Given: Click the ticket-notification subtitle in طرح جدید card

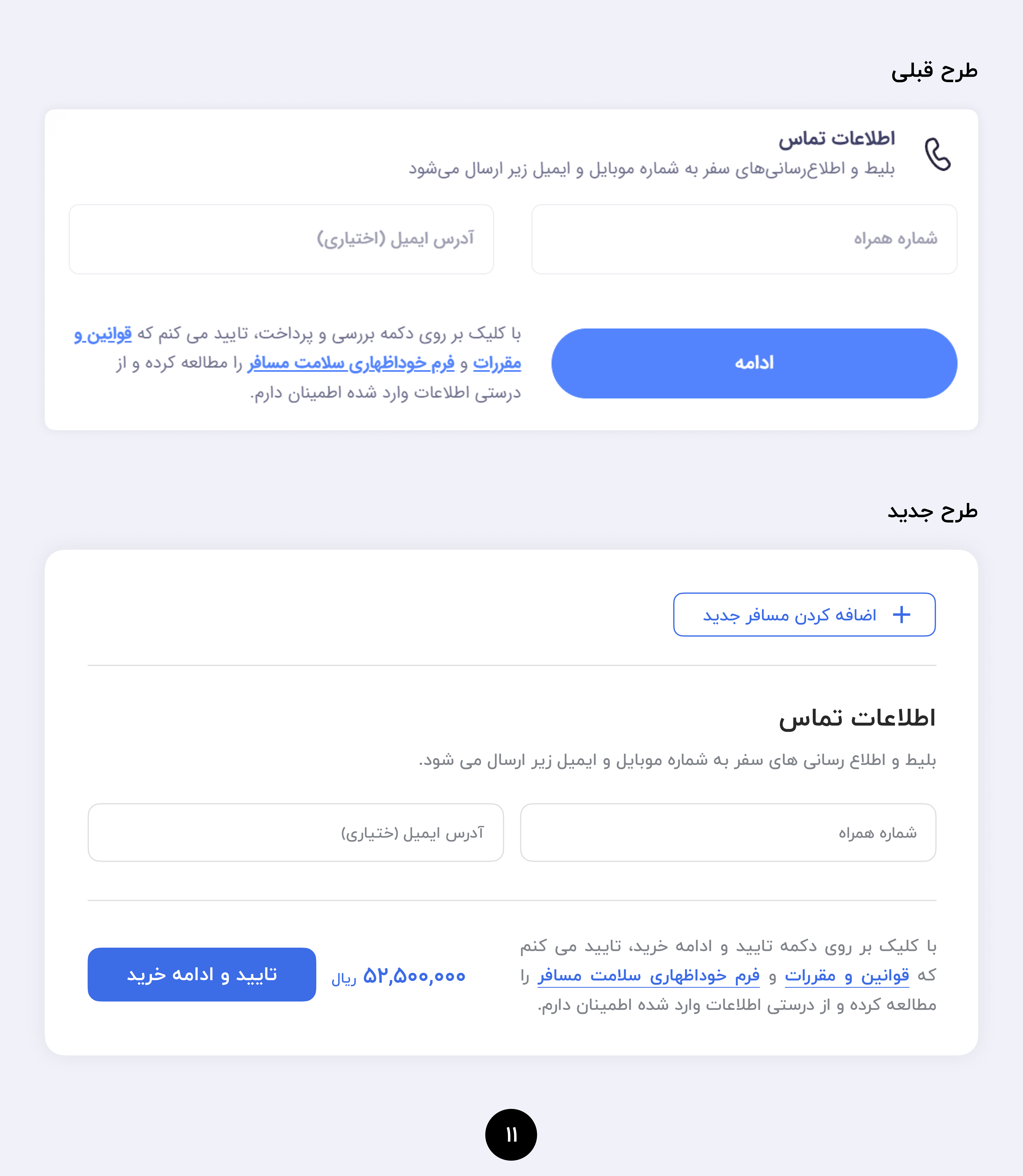Looking at the screenshot, I should click(x=677, y=760).
